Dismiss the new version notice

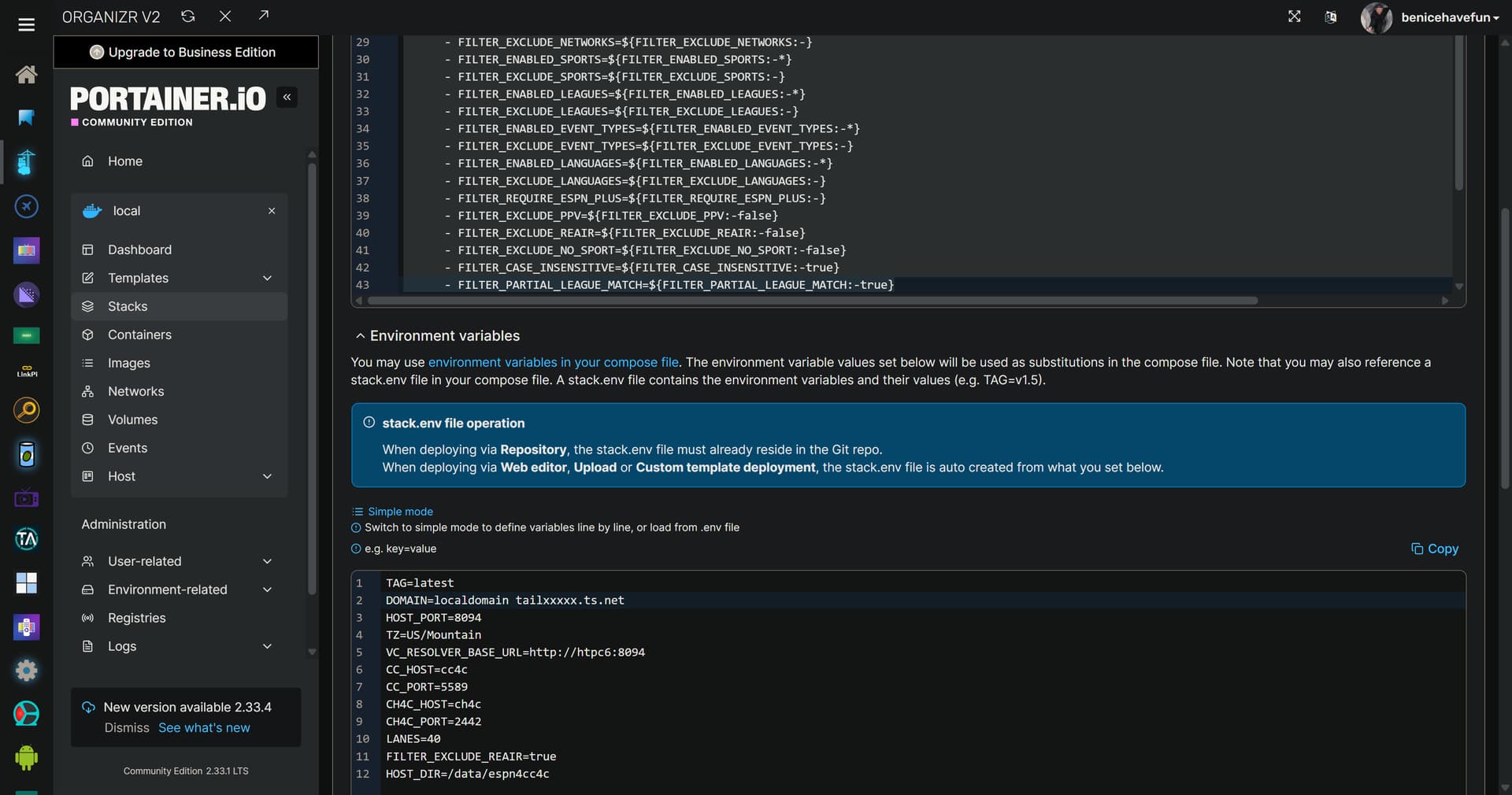pyautogui.click(x=127, y=728)
